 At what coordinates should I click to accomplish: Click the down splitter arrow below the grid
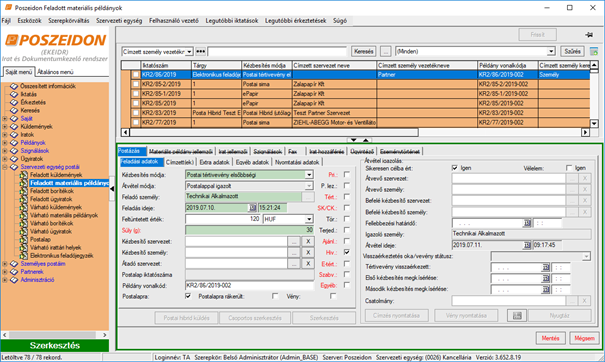point(353,140)
